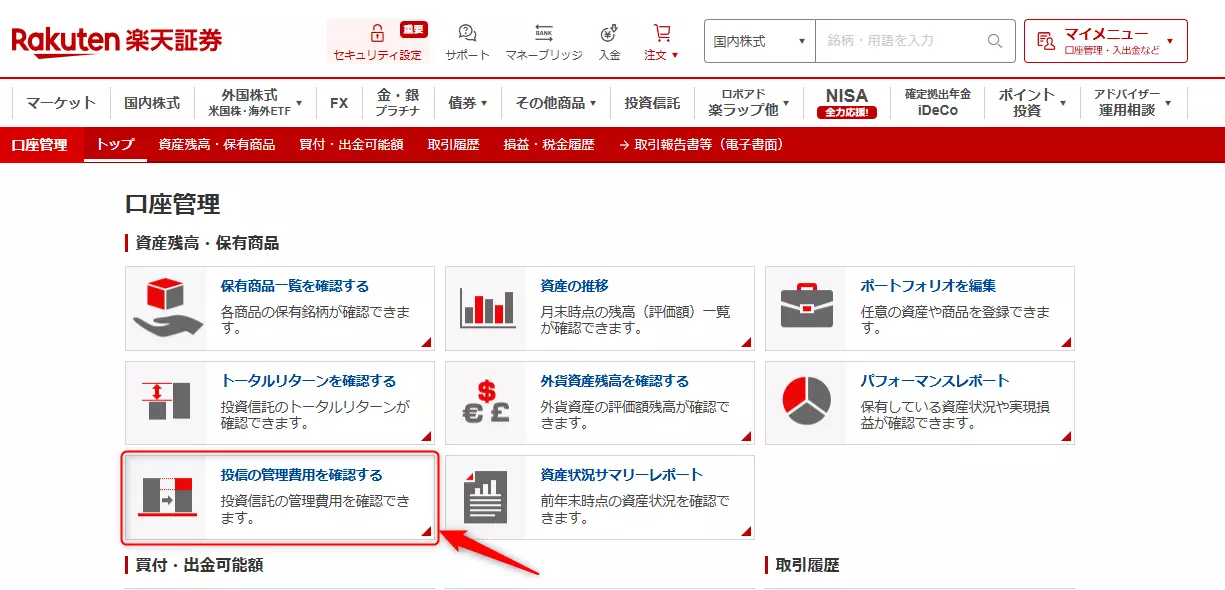Open the 確定拠出年金 iDeCo menu item
The image size is (1225, 590).
(x=938, y=102)
